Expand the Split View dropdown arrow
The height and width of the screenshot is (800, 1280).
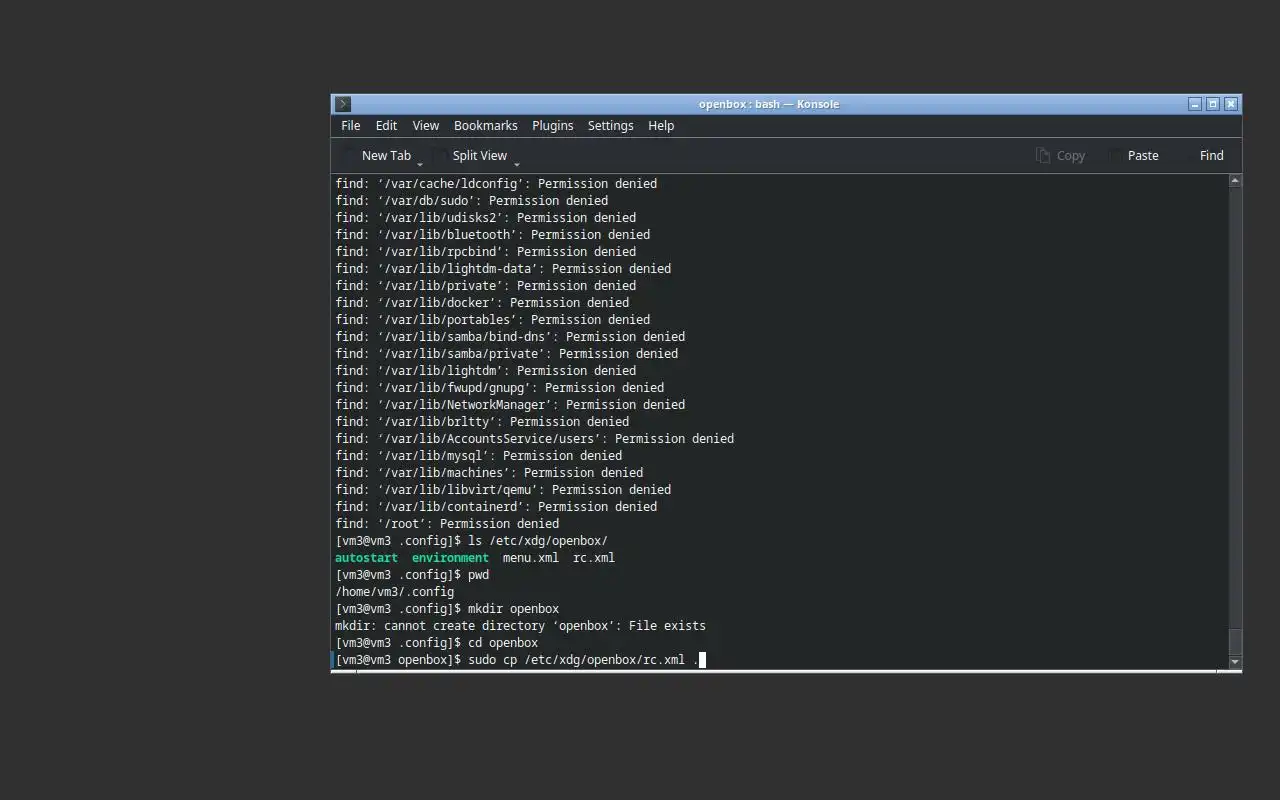(517, 164)
